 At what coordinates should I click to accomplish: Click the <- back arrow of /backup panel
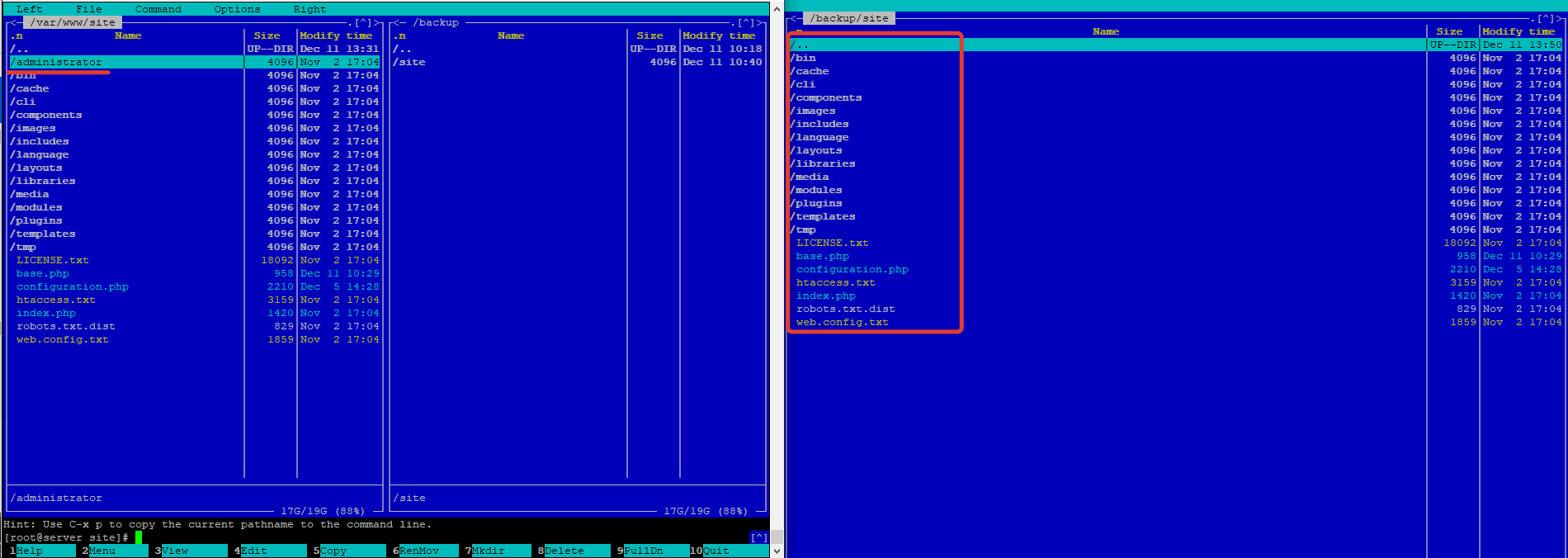tap(399, 22)
